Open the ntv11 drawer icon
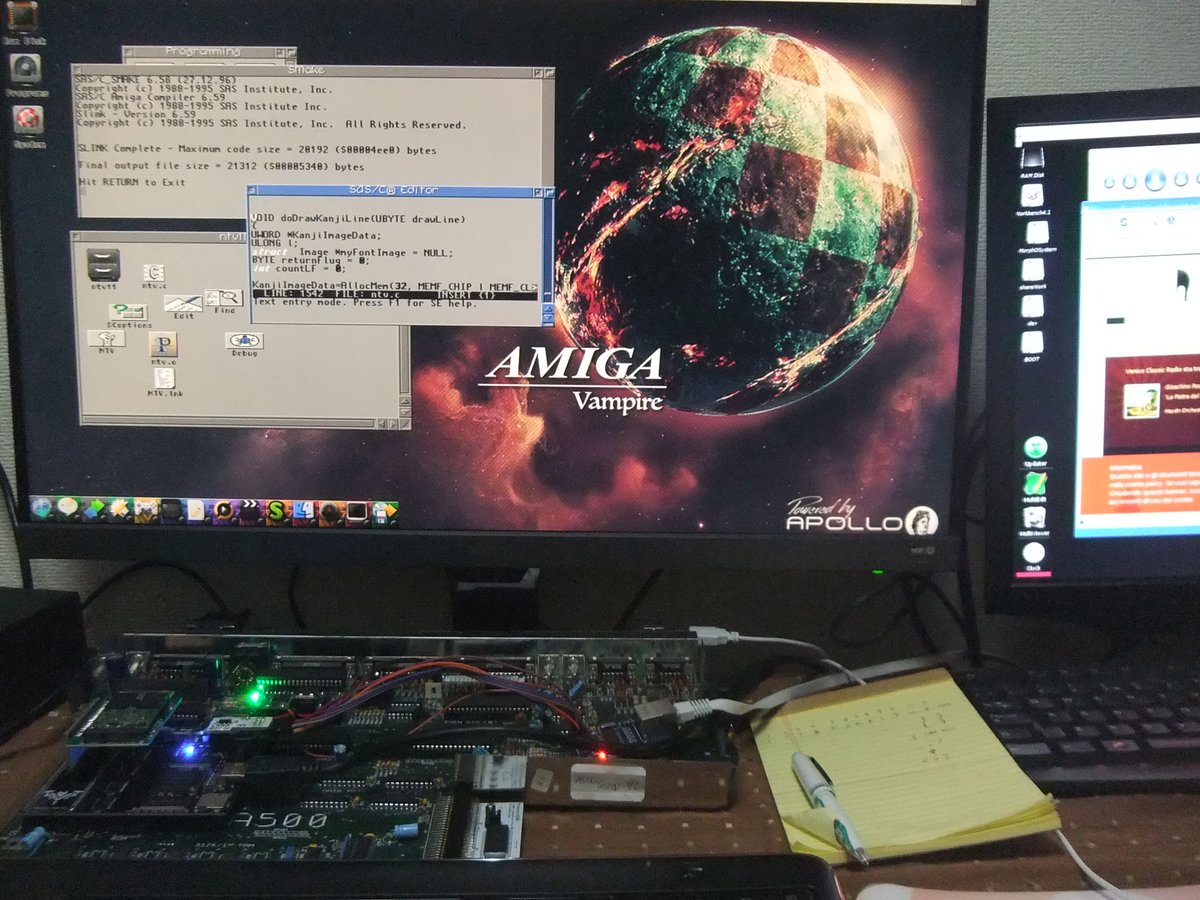 104,267
